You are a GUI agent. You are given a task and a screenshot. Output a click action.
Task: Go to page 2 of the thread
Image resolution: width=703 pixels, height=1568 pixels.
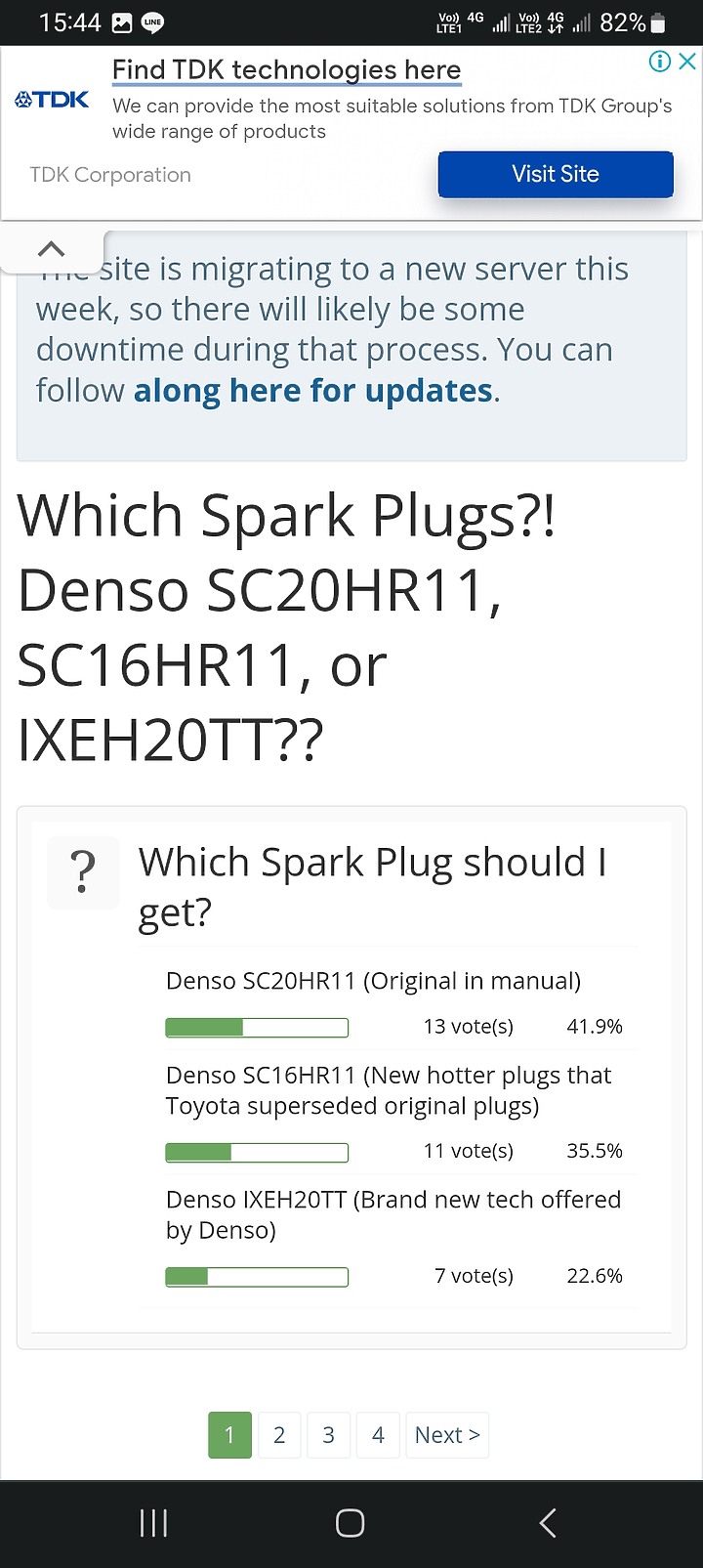(x=279, y=1435)
